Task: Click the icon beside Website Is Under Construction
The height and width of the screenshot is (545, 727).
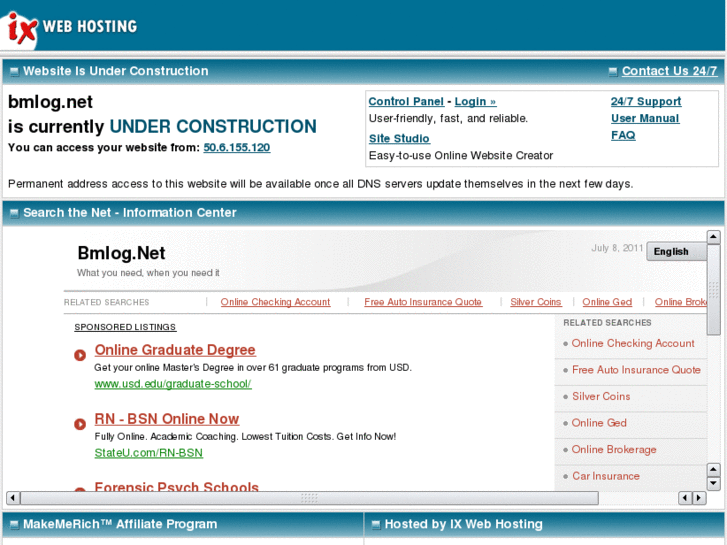Action: tap(14, 71)
